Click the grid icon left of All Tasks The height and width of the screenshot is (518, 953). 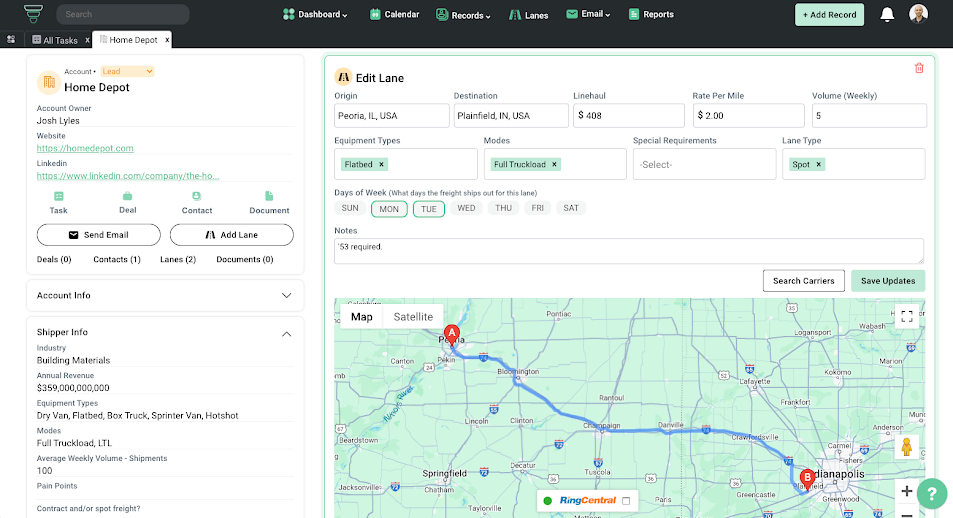(x=11, y=40)
